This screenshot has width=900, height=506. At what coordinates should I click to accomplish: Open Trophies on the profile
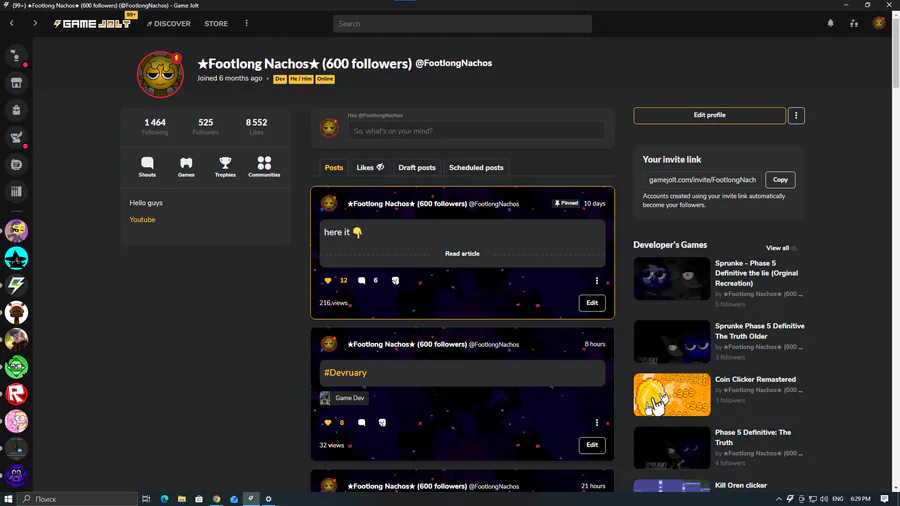225,166
